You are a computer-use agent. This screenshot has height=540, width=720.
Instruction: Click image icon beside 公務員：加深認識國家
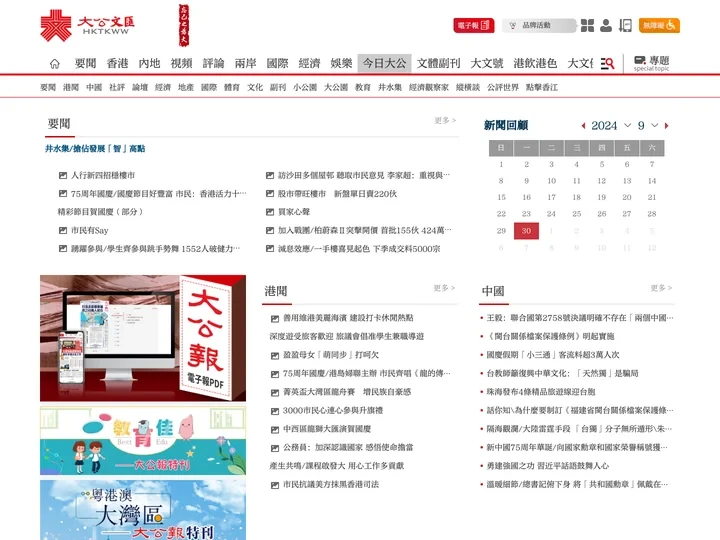275,448
